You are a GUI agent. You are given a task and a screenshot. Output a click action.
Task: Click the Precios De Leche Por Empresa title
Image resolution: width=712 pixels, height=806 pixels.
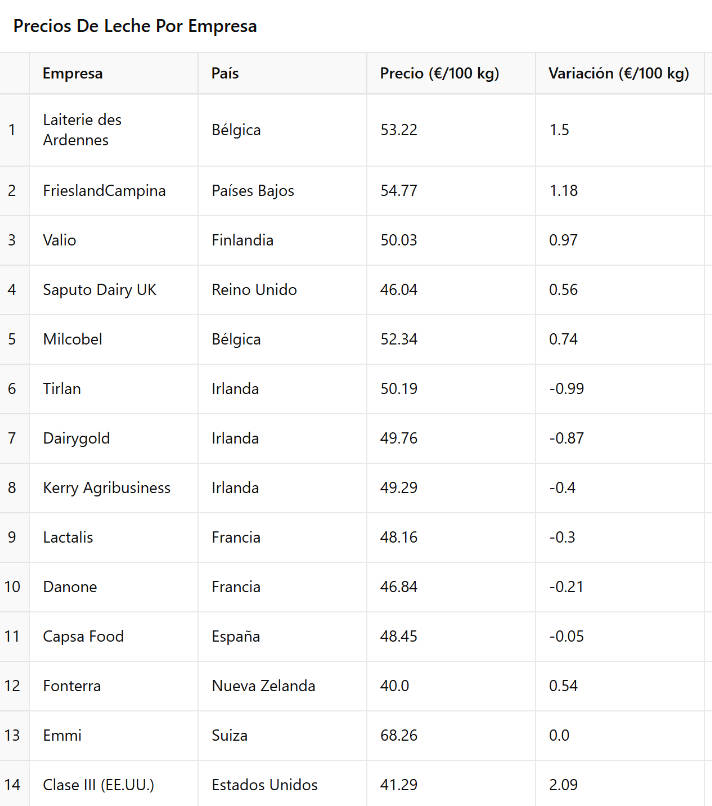coord(135,26)
